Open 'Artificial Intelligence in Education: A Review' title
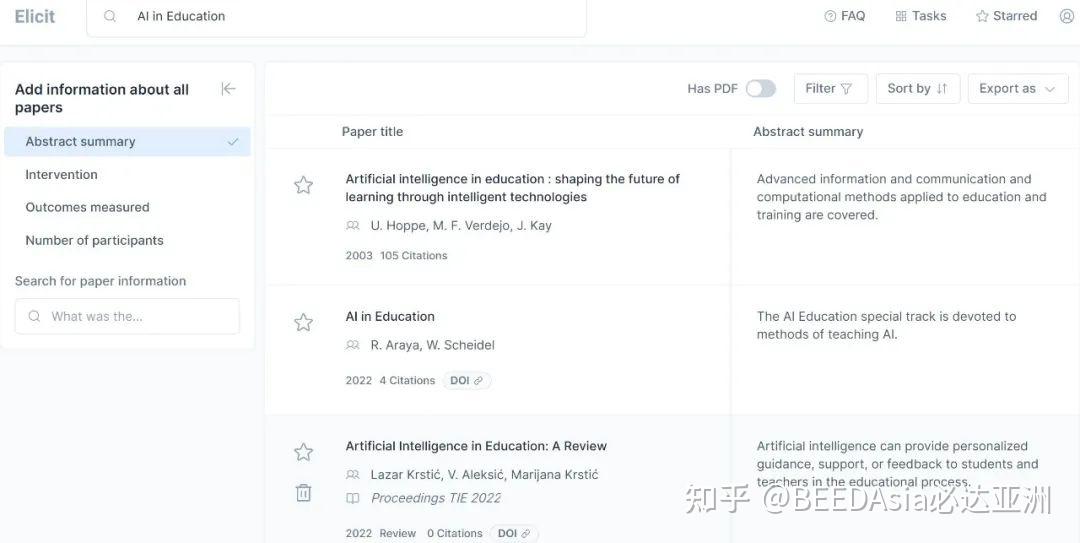1080x543 pixels. coord(476,446)
